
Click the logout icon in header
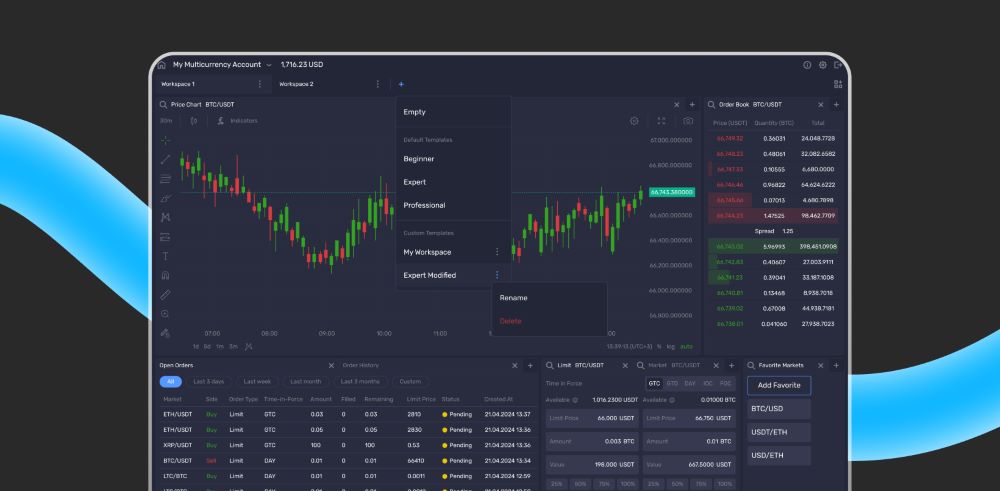point(838,65)
